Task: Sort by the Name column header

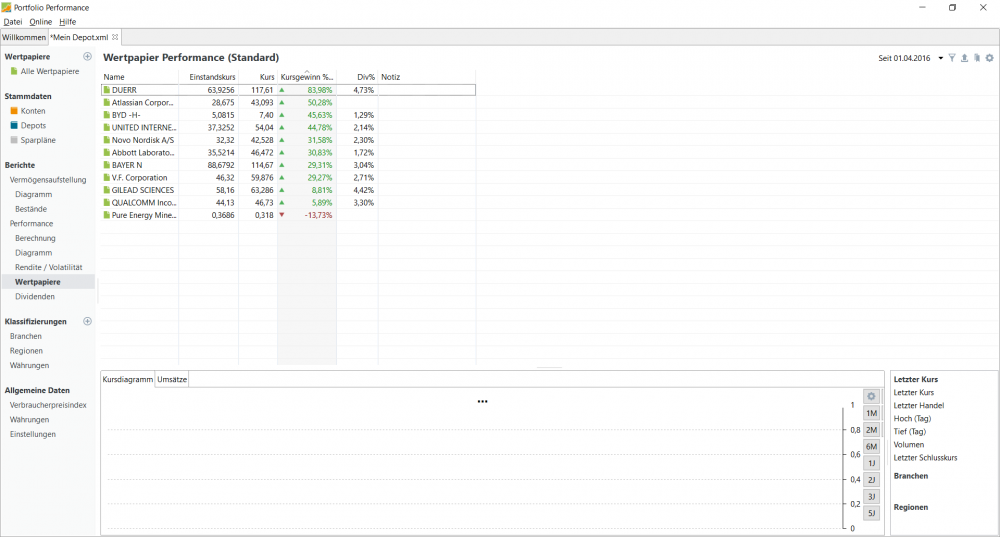Action: (140, 77)
